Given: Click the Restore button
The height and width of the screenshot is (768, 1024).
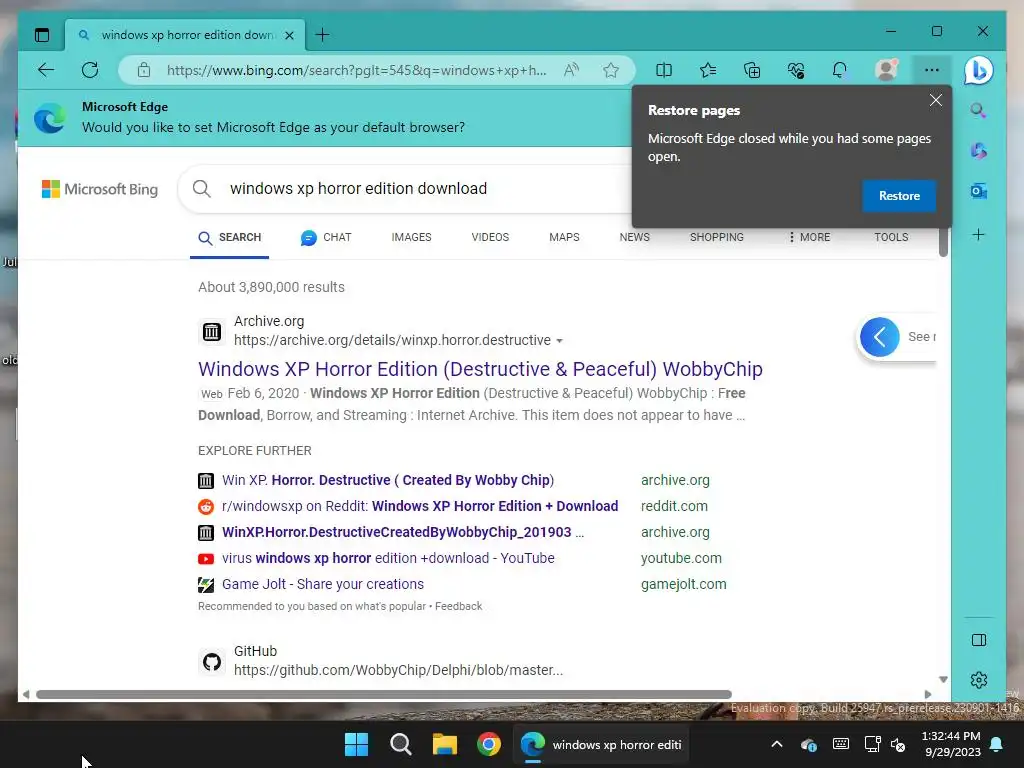Looking at the screenshot, I should [x=899, y=196].
